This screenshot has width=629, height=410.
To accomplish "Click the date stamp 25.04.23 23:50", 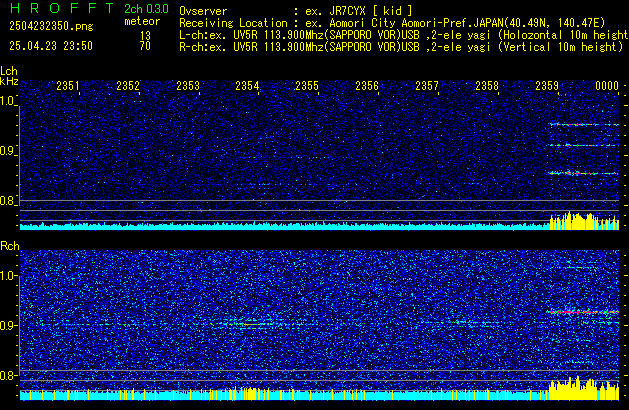I will click(x=51, y=46).
